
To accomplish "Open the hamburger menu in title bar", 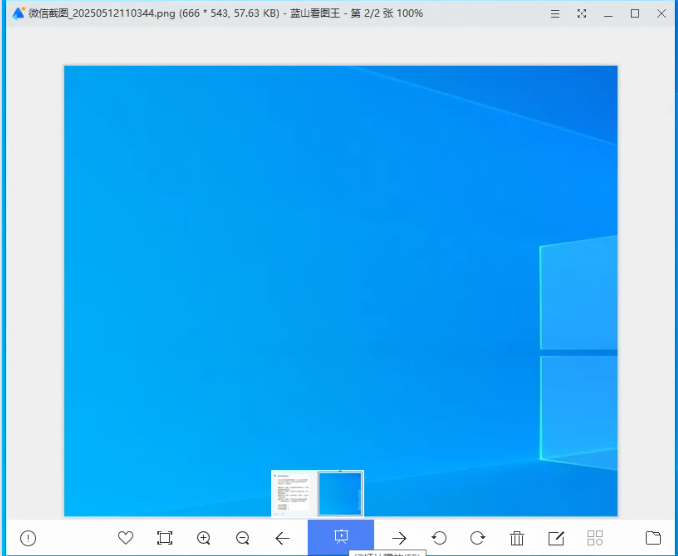I will click(555, 14).
